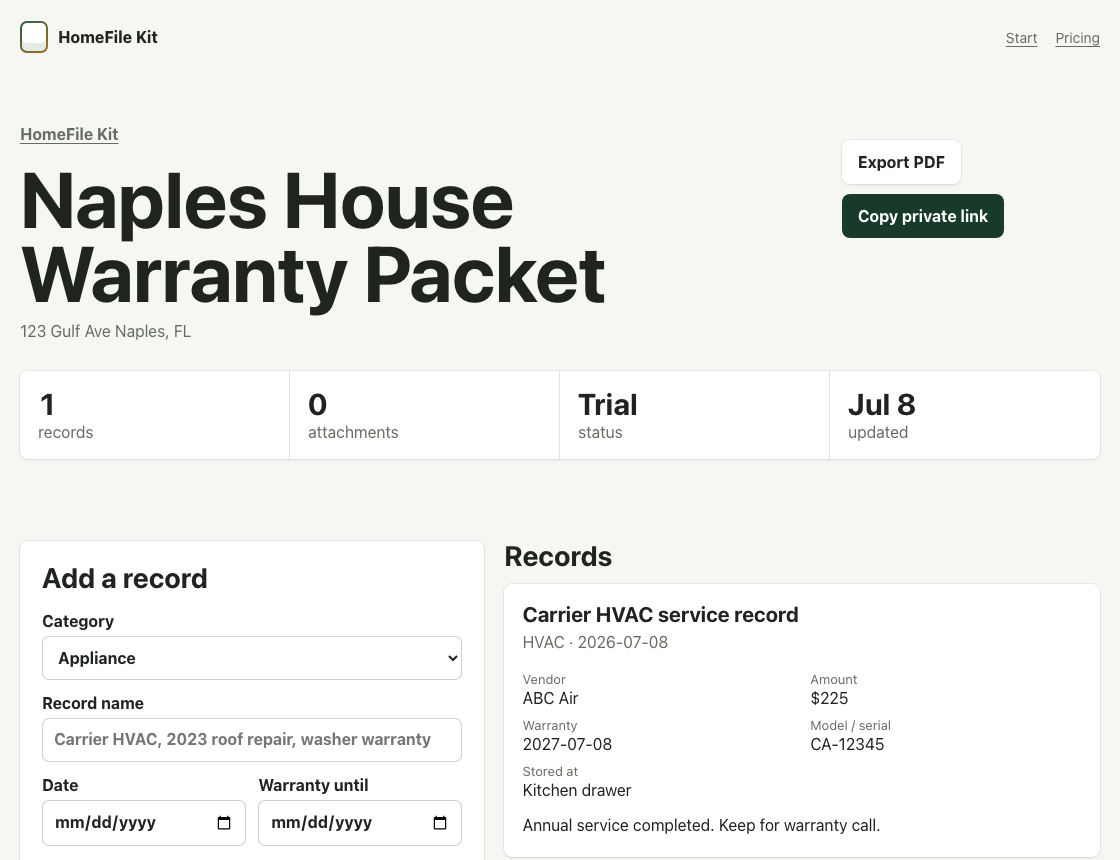Click the 'Add a record' heading
The height and width of the screenshot is (860, 1120).
point(125,579)
